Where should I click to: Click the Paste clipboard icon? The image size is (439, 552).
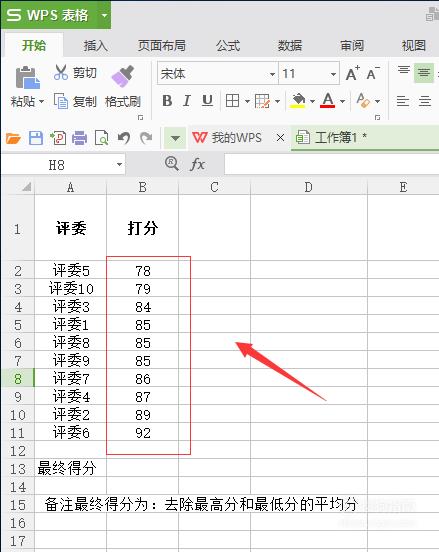pos(27,77)
